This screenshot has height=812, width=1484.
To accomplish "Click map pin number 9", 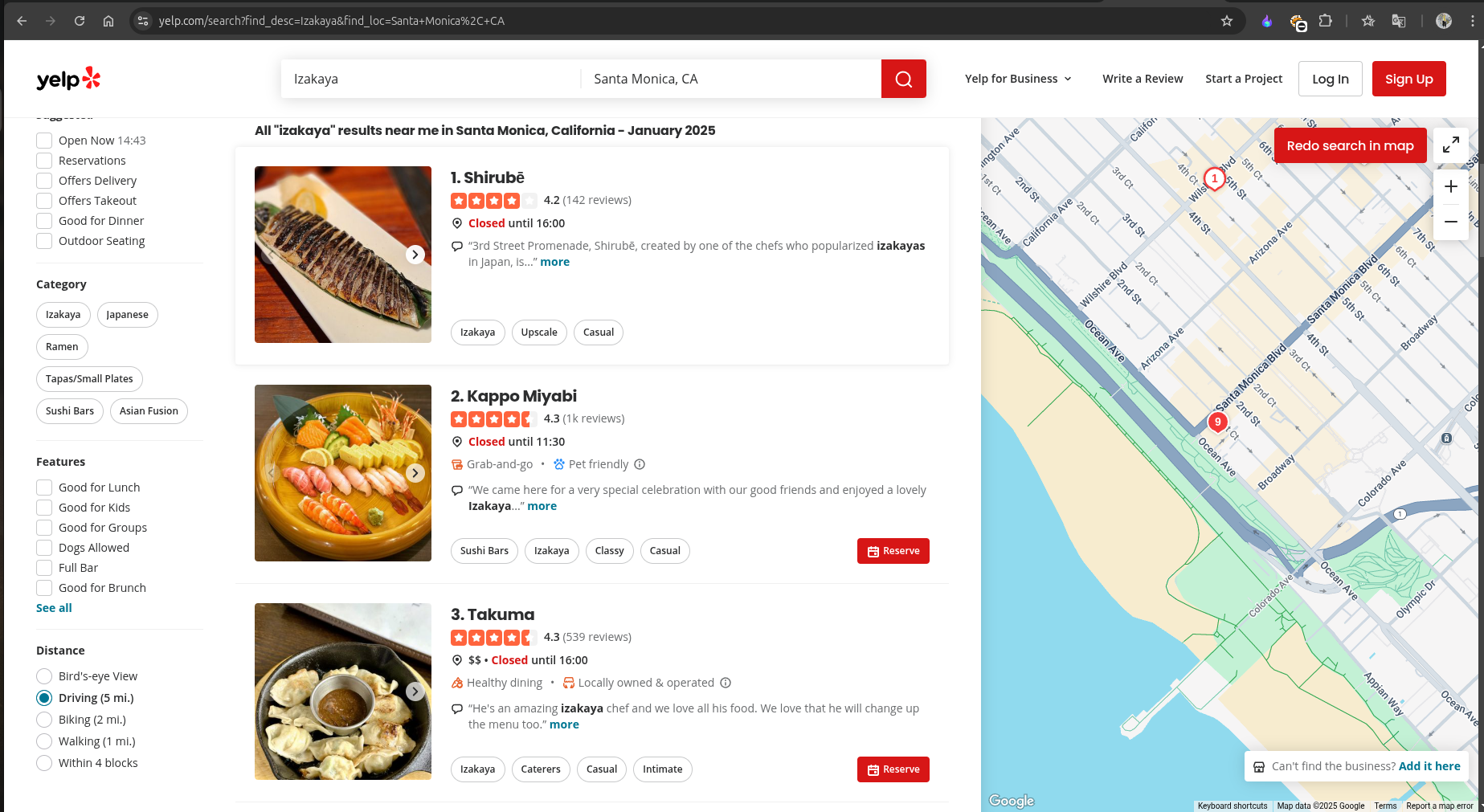I will (1217, 422).
